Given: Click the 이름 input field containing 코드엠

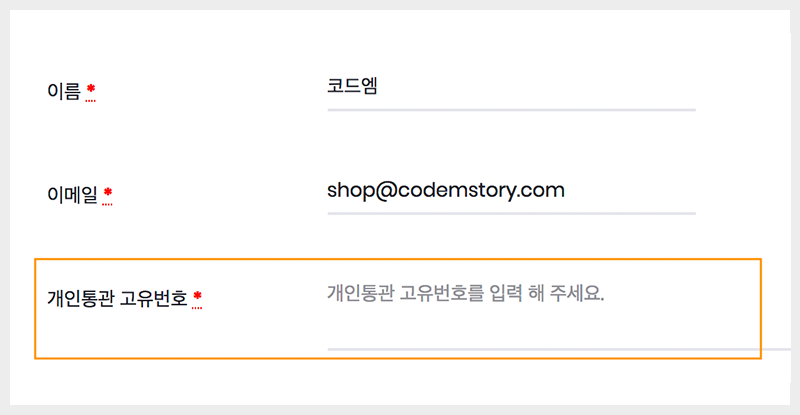Looking at the screenshot, I should point(510,88).
